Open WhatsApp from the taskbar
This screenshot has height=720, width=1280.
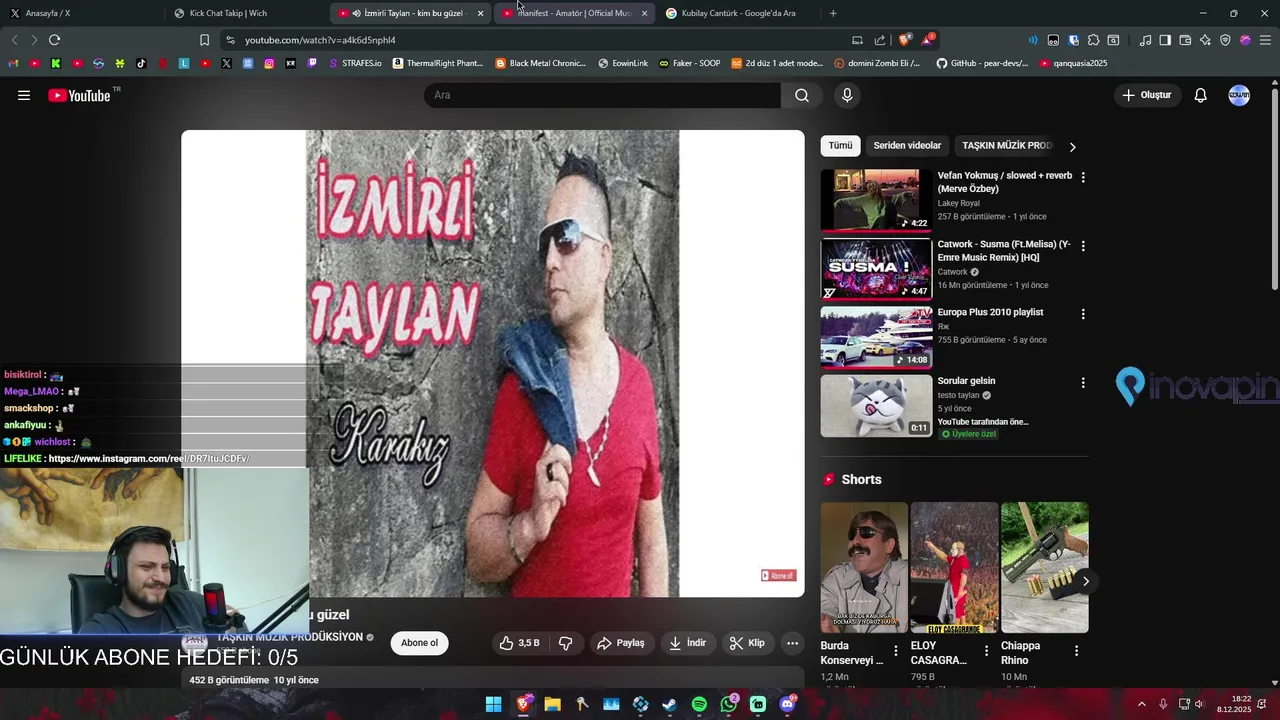[x=729, y=704]
